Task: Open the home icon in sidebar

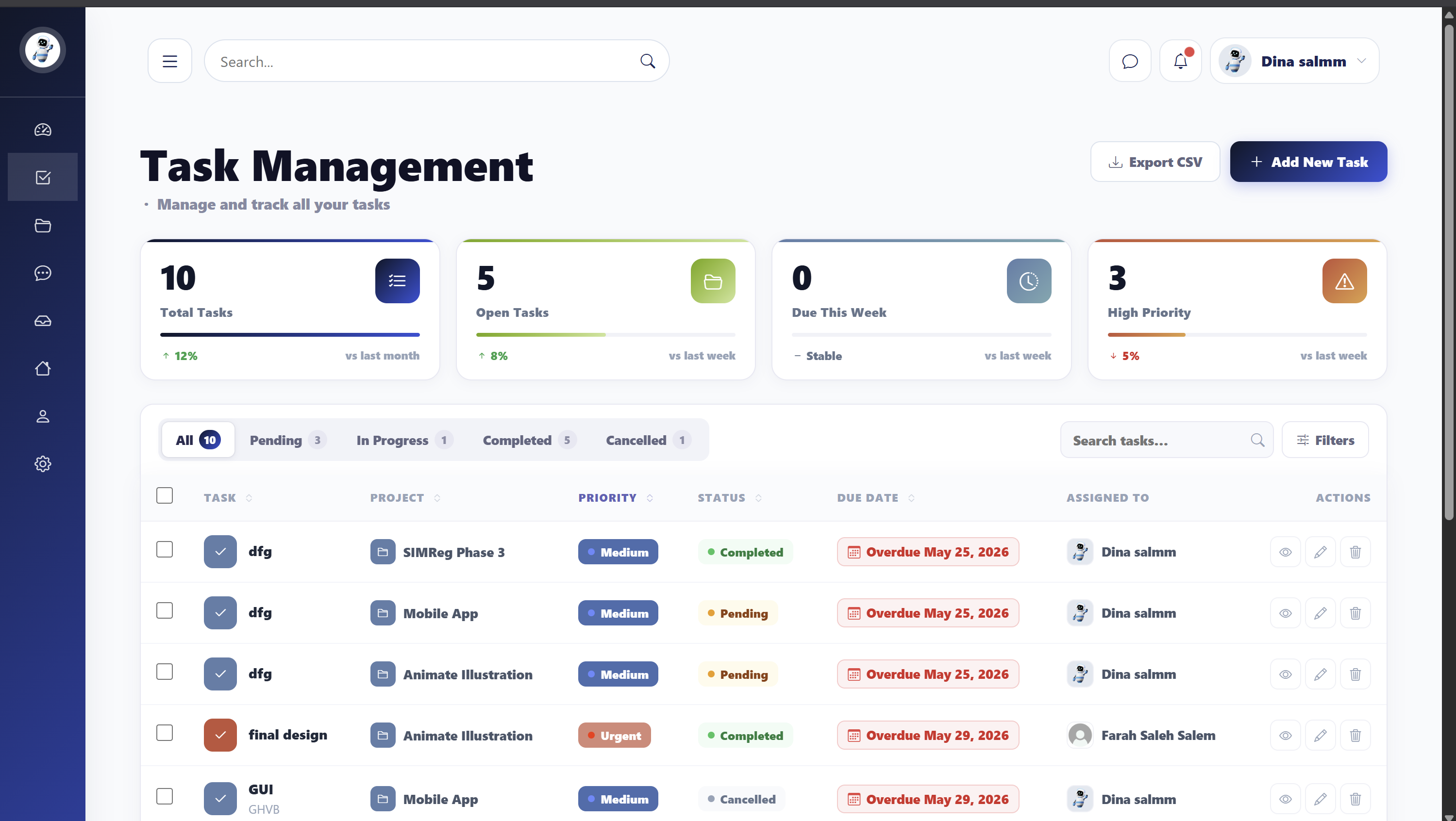Action: click(43, 368)
